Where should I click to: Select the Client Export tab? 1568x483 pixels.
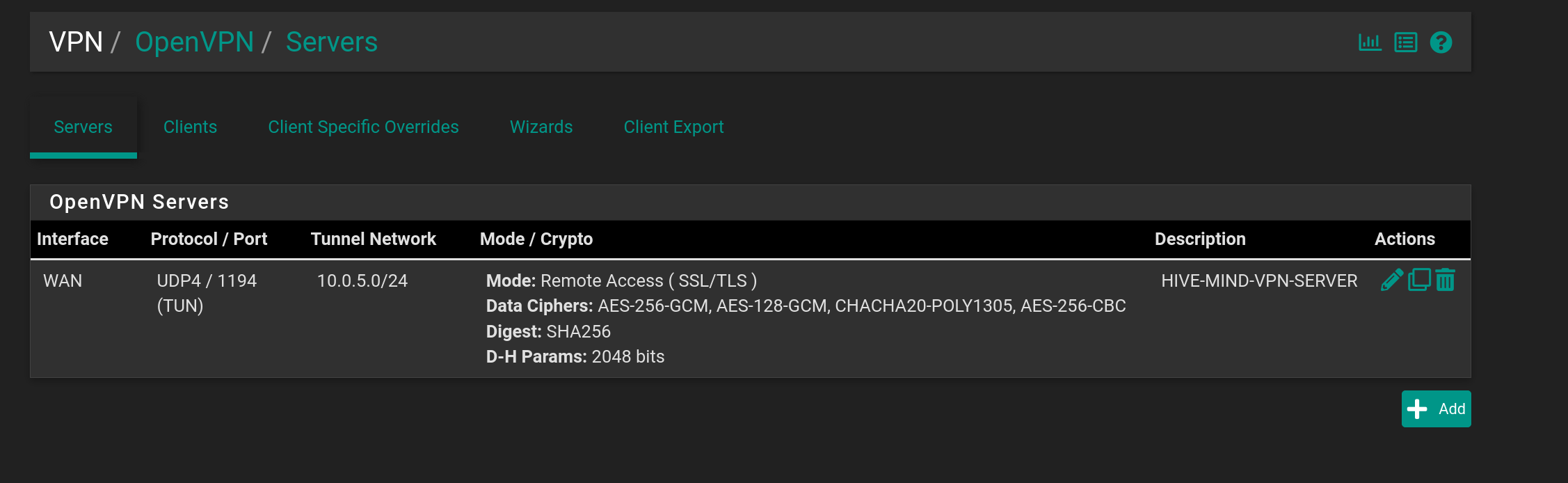[x=673, y=127]
